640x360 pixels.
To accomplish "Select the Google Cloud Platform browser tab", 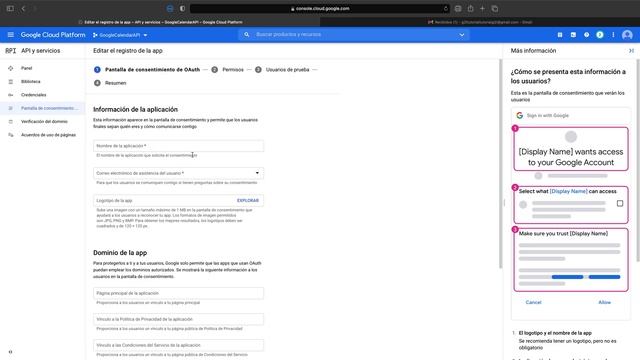I will point(160,22).
